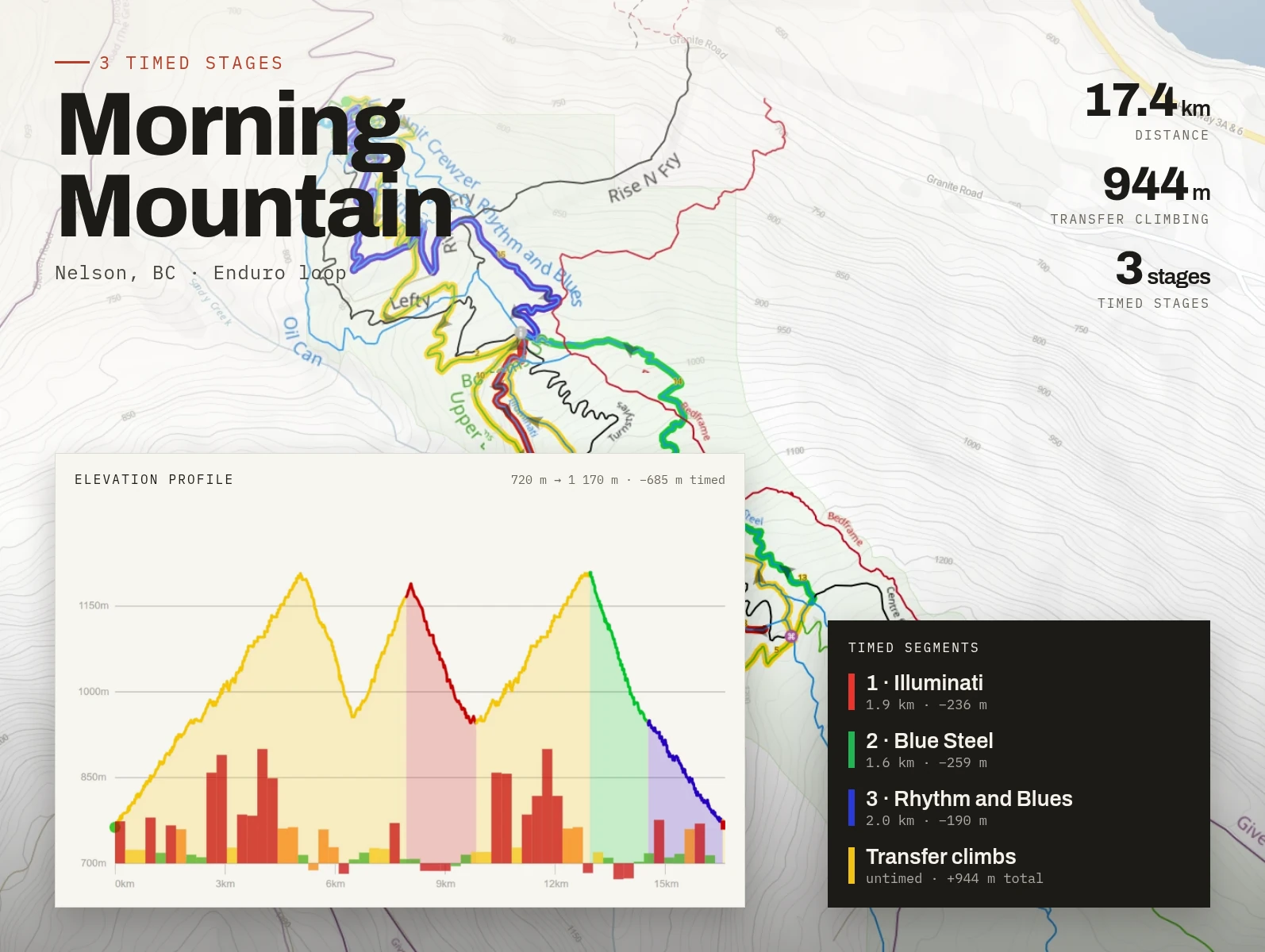The height and width of the screenshot is (952, 1265).
Task: Click the grey waypoint marker at trail junction
Action: (x=521, y=333)
